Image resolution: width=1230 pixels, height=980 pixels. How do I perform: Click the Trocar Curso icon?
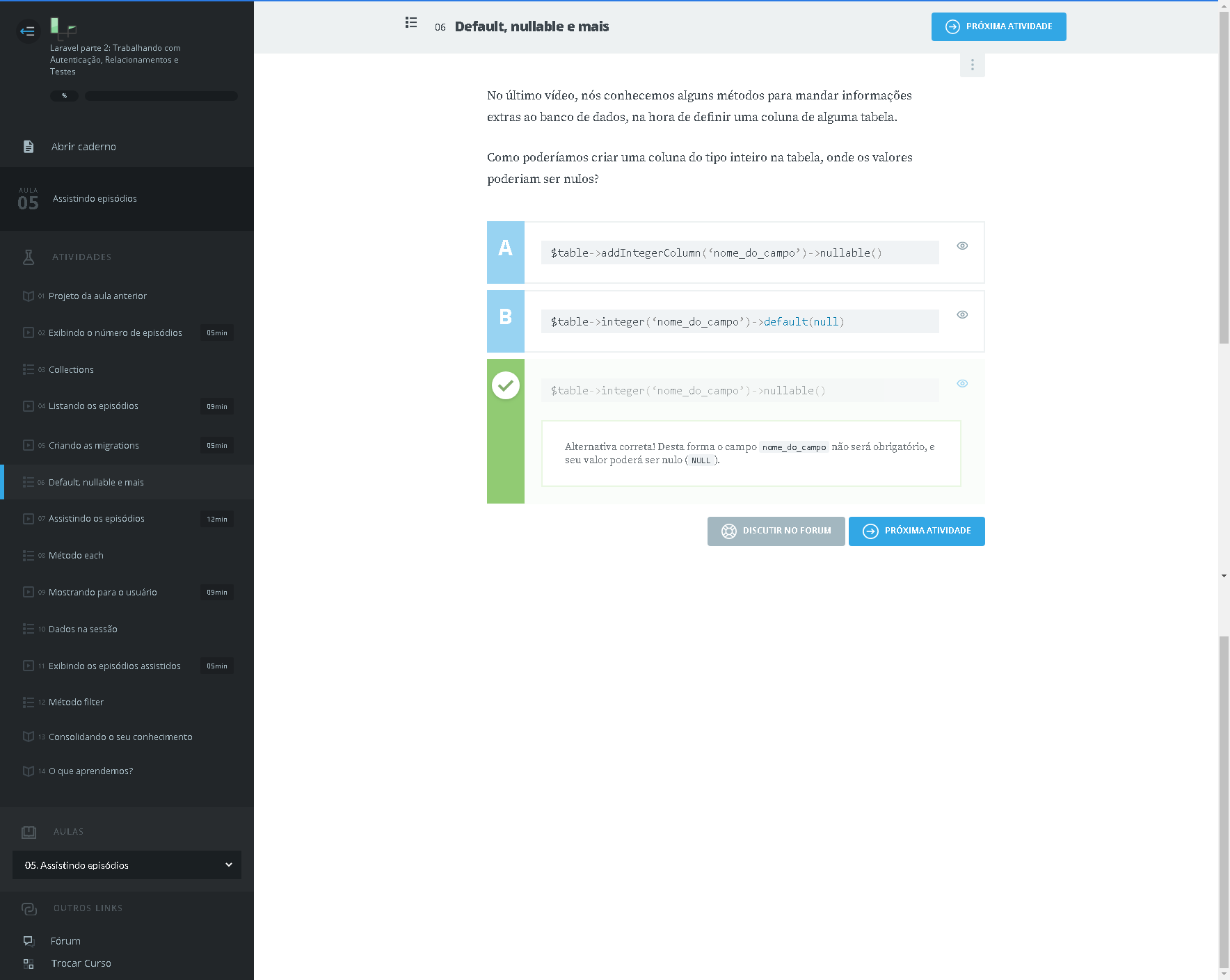click(x=29, y=963)
